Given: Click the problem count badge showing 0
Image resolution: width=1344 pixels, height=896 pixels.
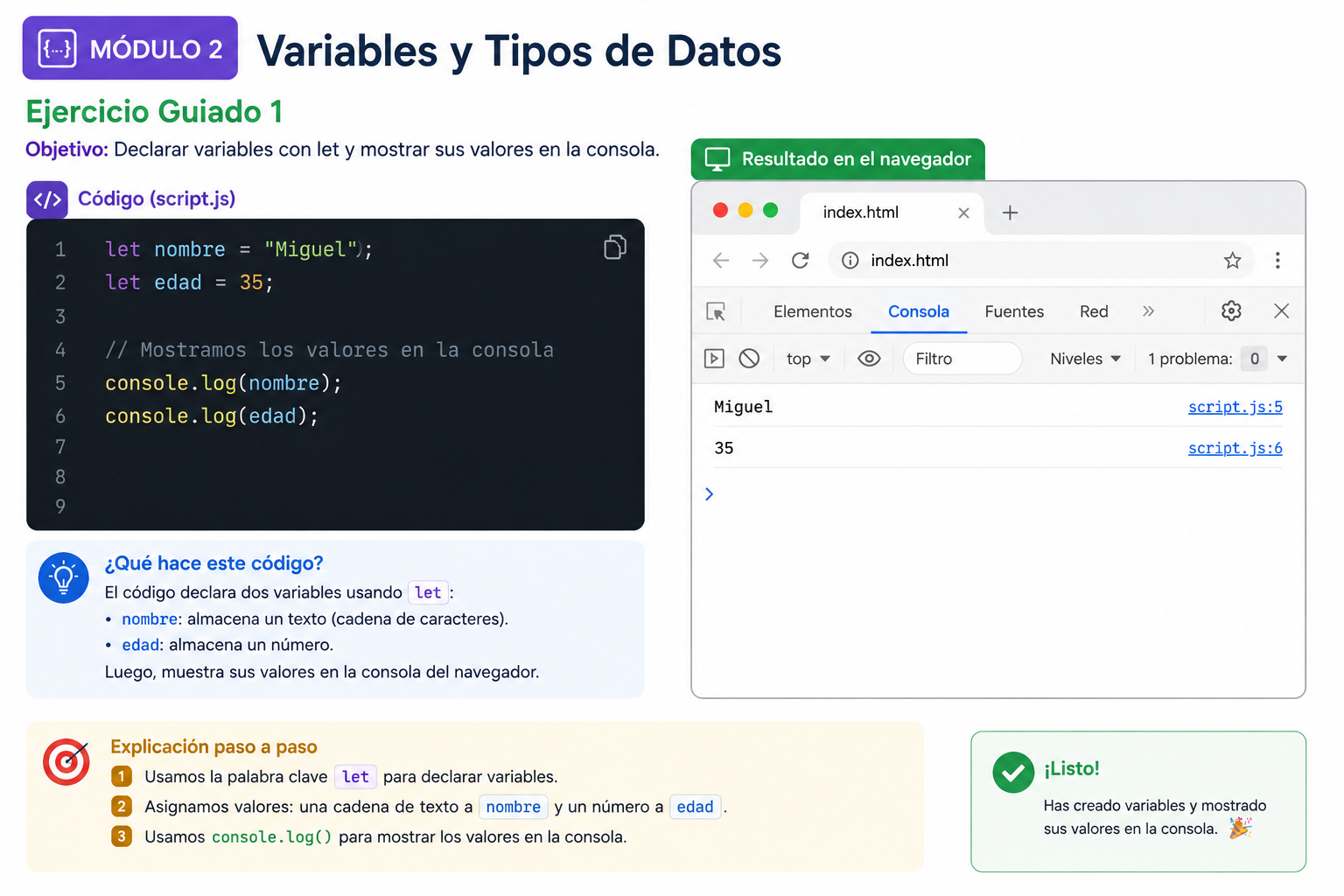Looking at the screenshot, I should click(1254, 359).
